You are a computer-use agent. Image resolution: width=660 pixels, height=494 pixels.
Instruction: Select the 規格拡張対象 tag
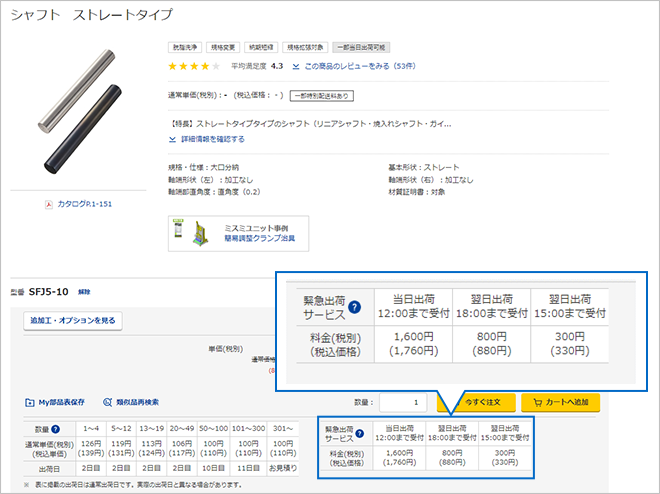point(305,48)
